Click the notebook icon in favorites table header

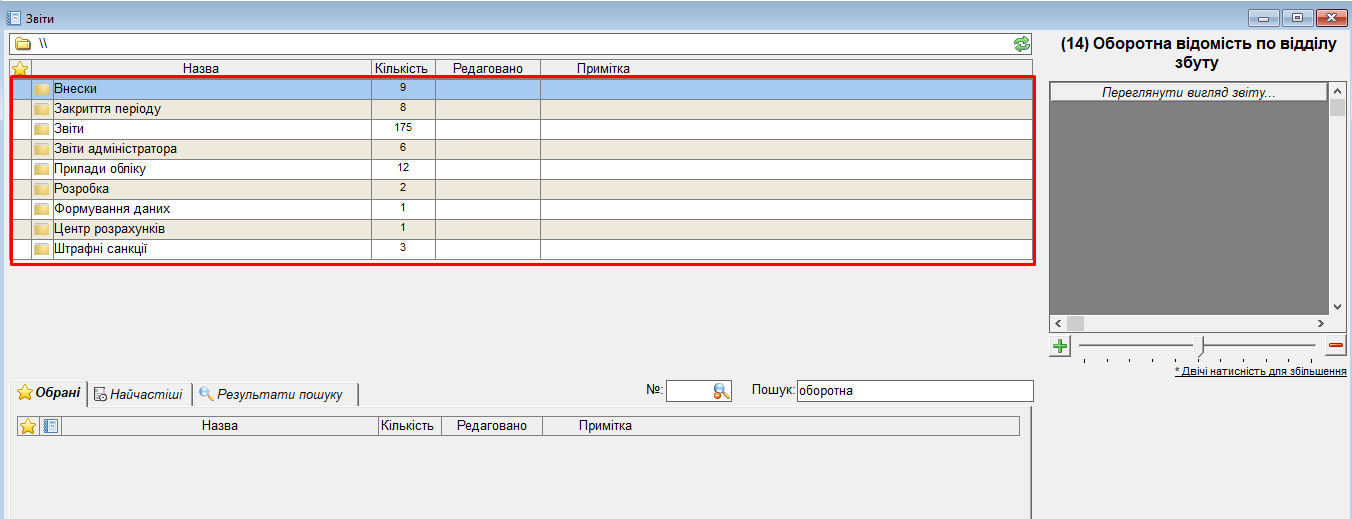click(x=51, y=426)
